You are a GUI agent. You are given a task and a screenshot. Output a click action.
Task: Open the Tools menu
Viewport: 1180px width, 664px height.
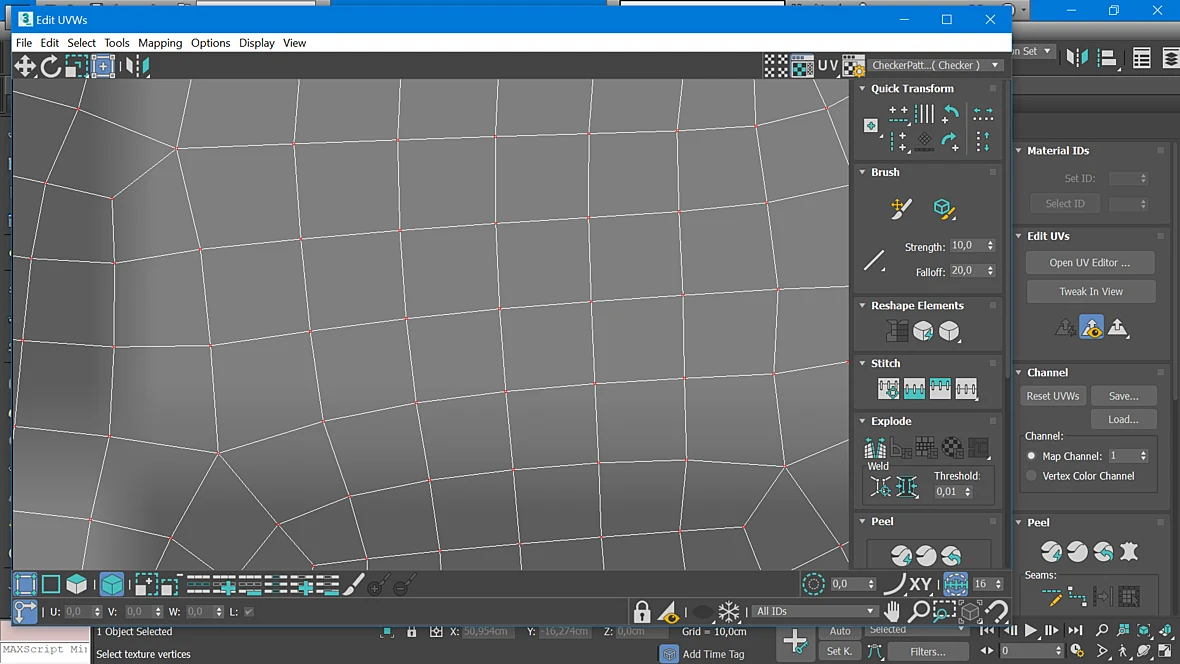pyautogui.click(x=117, y=43)
